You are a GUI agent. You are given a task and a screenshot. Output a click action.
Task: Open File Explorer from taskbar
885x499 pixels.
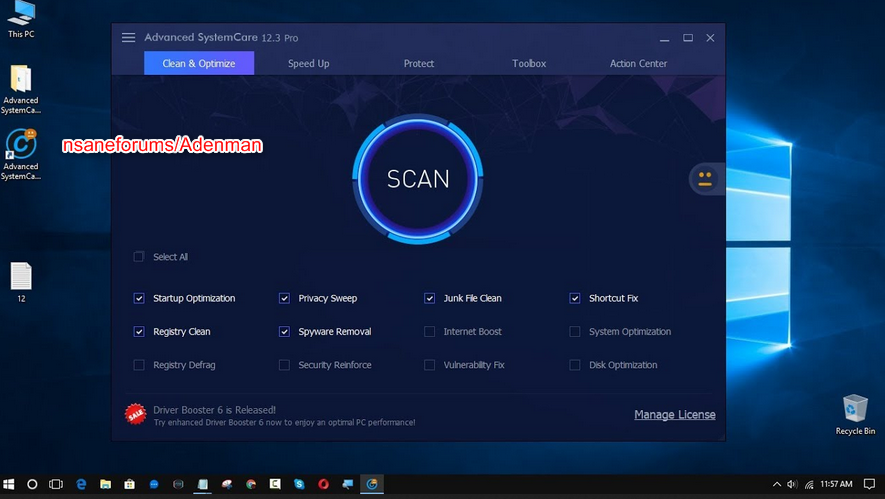click(106, 484)
